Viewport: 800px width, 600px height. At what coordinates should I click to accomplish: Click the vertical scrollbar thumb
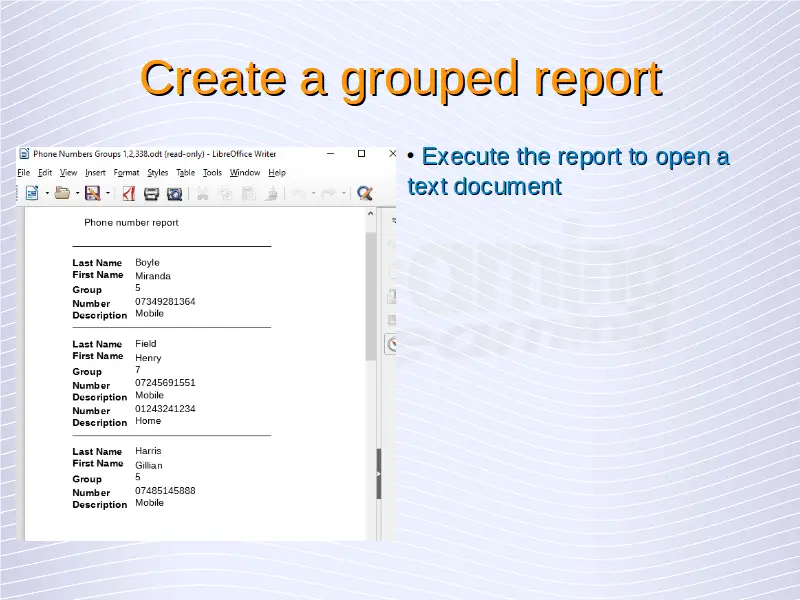371,296
